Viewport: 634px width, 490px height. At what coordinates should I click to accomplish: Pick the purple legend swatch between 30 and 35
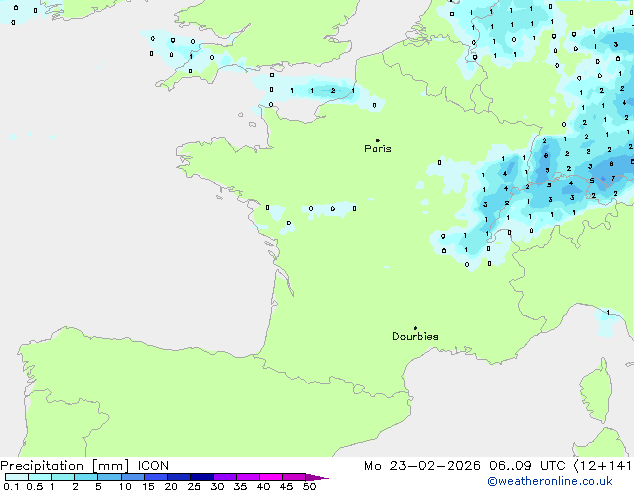tap(225, 477)
